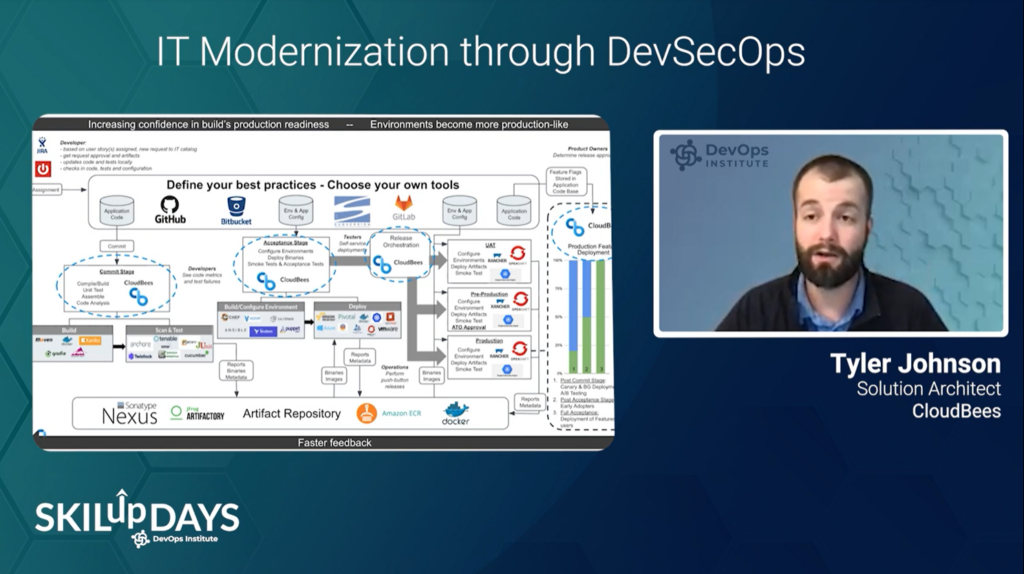Click the JFrog Artifactory logo

click(x=197, y=413)
